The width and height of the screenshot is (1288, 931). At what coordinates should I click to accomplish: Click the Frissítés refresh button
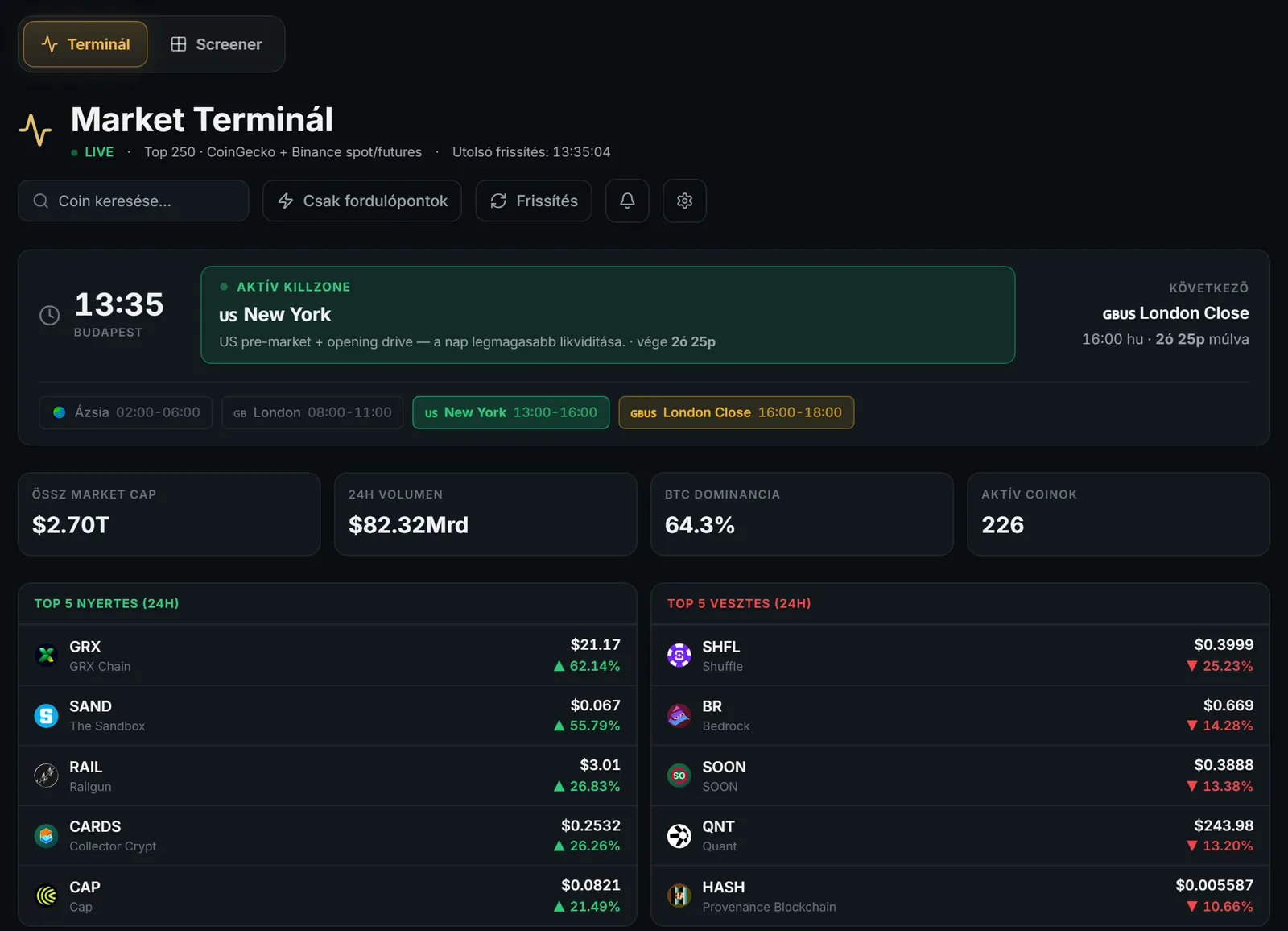pyautogui.click(x=534, y=201)
